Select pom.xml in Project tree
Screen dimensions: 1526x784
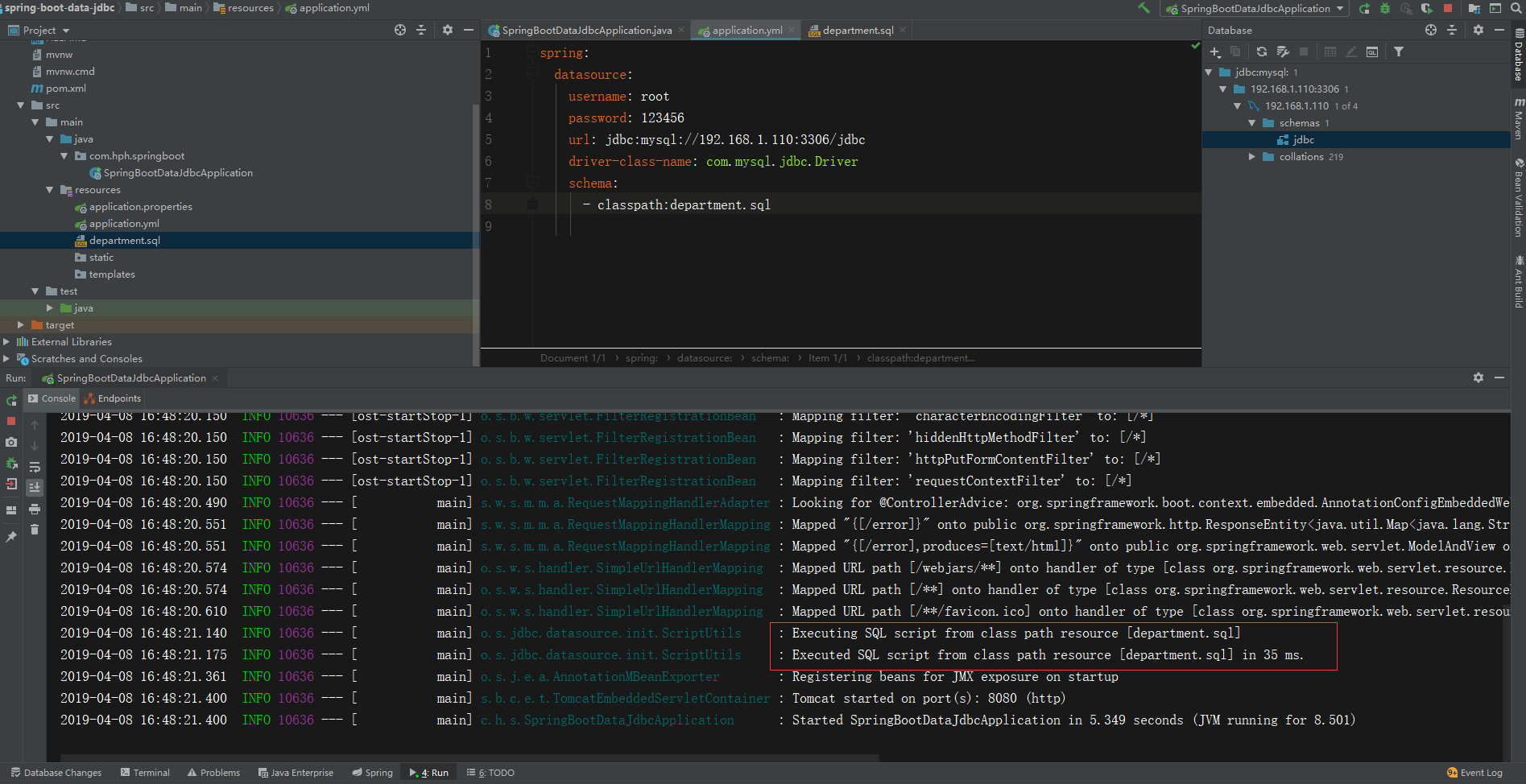tap(66, 89)
